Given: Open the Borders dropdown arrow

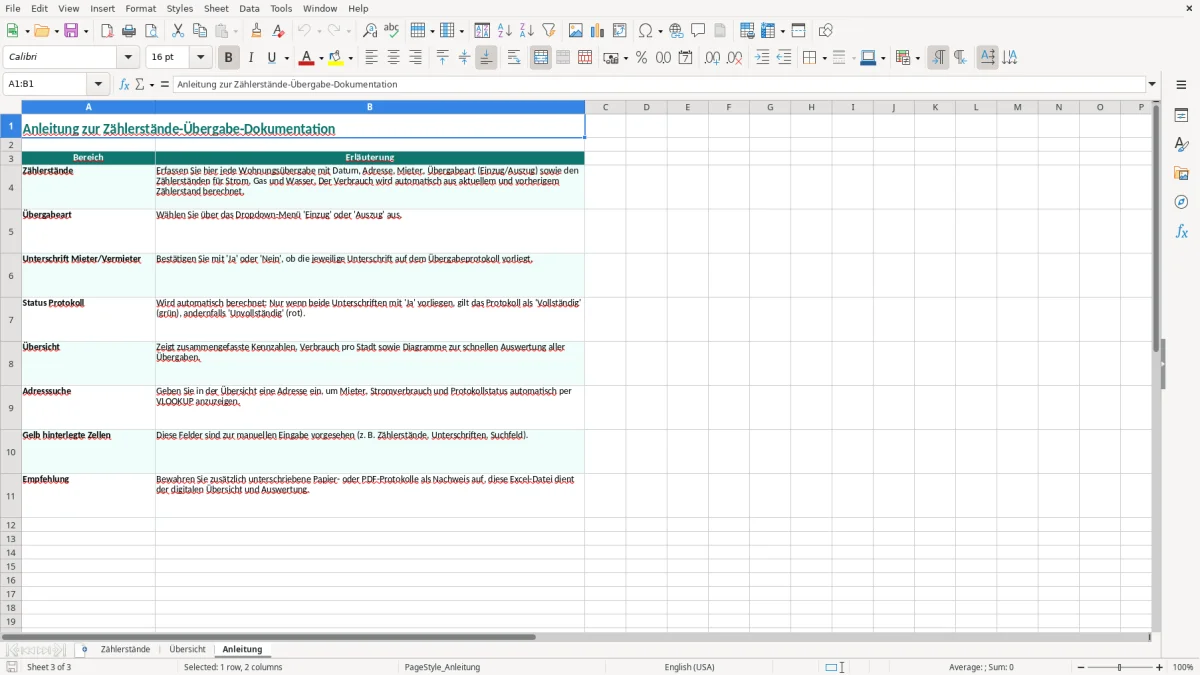Looking at the screenshot, I should pyautogui.click(x=823, y=58).
